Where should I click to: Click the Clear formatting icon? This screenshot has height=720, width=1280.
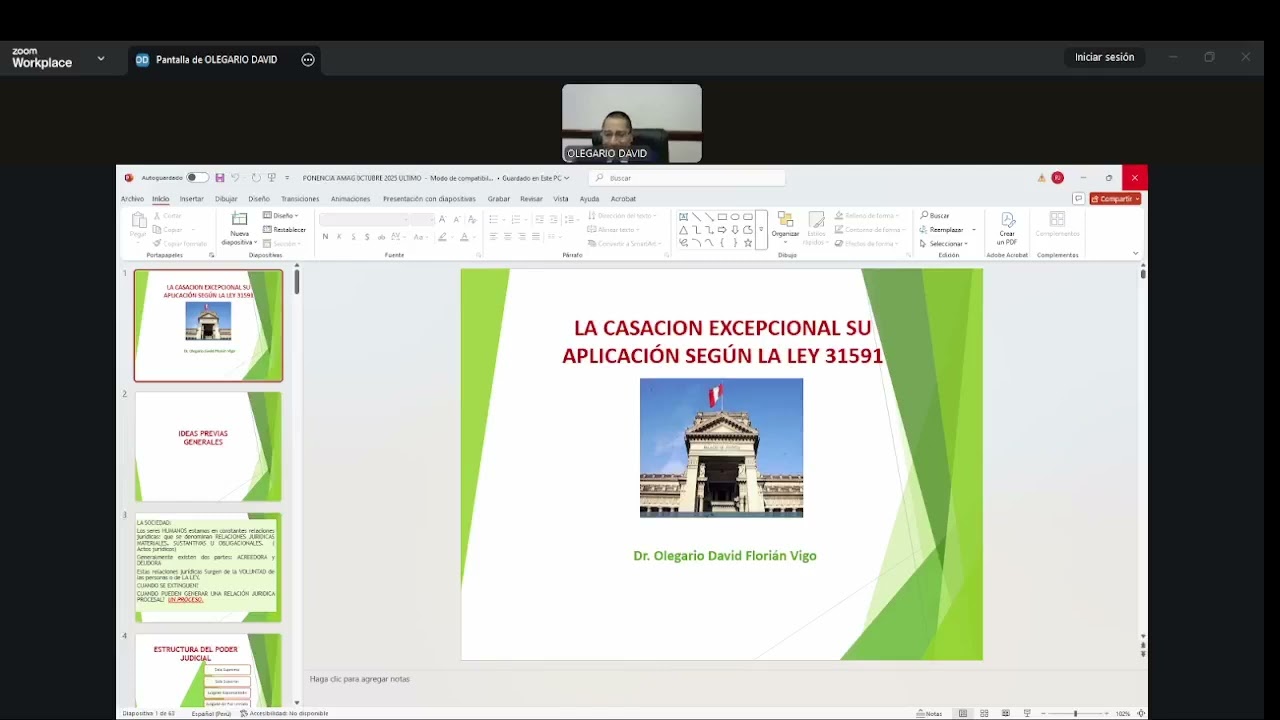pyautogui.click(x=471, y=219)
